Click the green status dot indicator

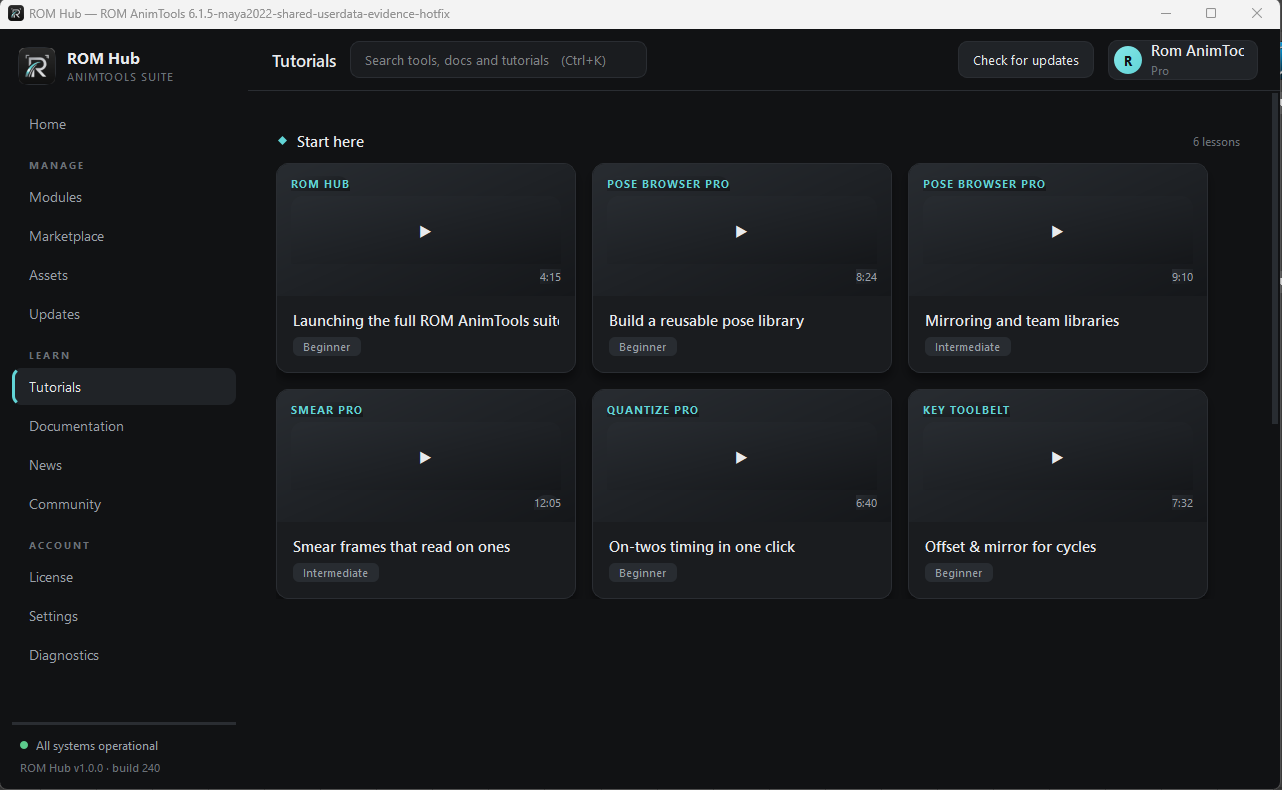point(24,745)
